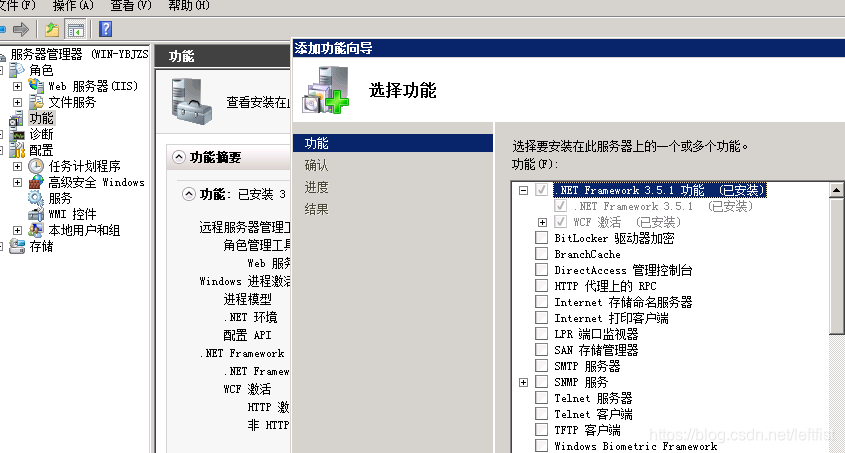Check the LPR 端口监视器 checkbox
The image size is (845, 453).
click(x=542, y=333)
